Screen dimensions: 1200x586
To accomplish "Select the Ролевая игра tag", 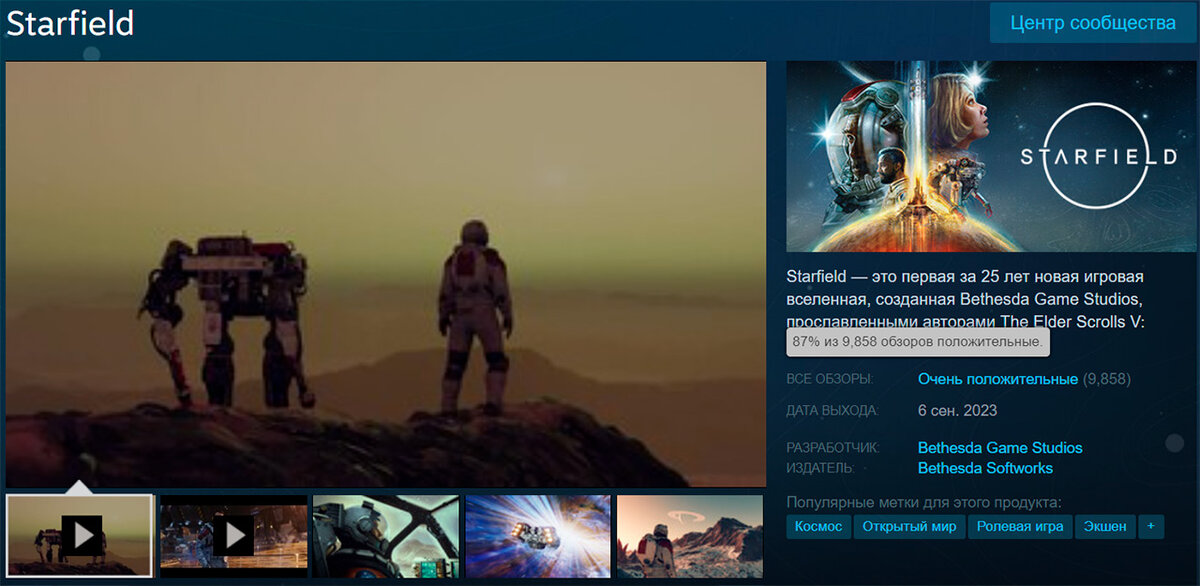I will (1020, 527).
